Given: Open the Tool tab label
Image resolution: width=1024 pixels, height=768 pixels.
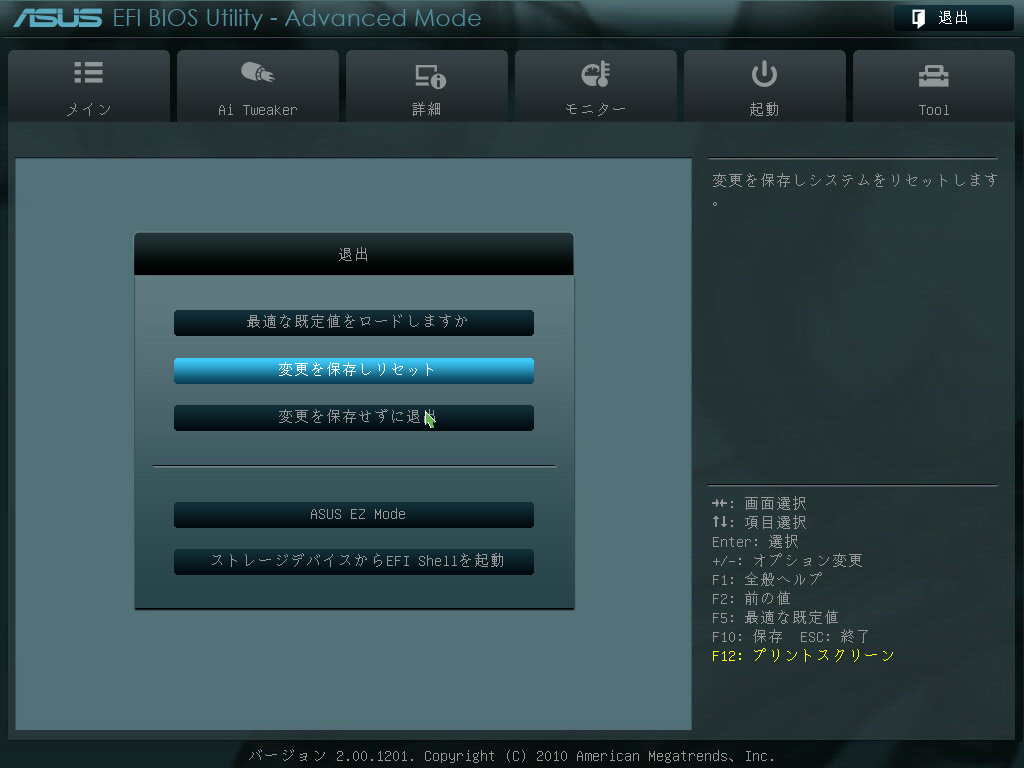Looking at the screenshot, I should (x=934, y=110).
